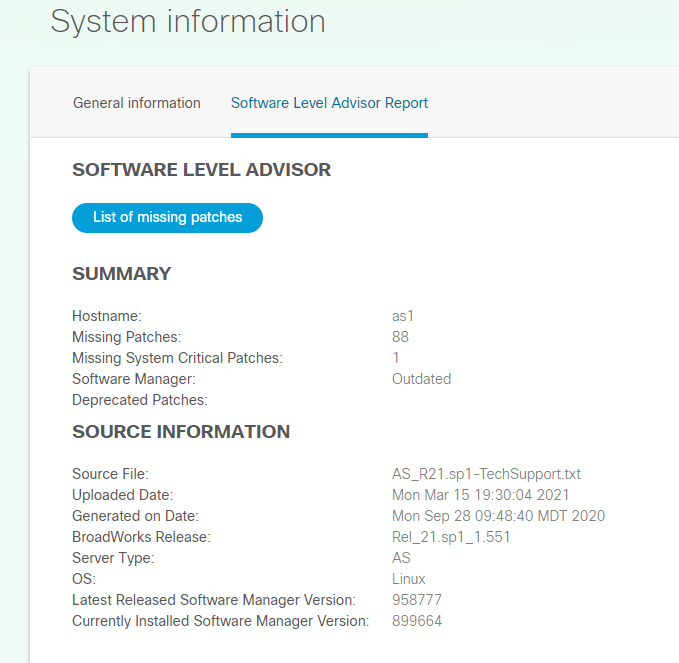Click the Generated on Date value
The image size is (679, 663).
tap(498, 516)
